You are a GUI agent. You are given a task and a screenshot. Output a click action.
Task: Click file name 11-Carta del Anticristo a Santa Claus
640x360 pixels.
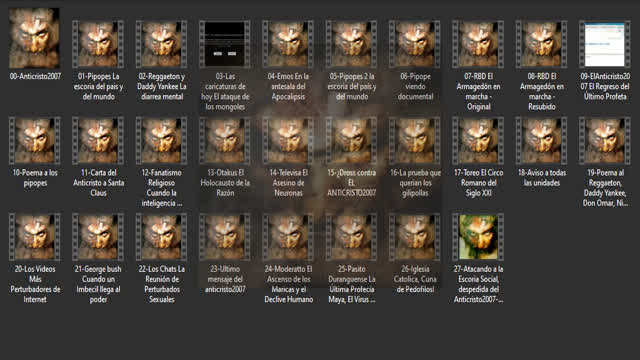click(x=98, y=182)
